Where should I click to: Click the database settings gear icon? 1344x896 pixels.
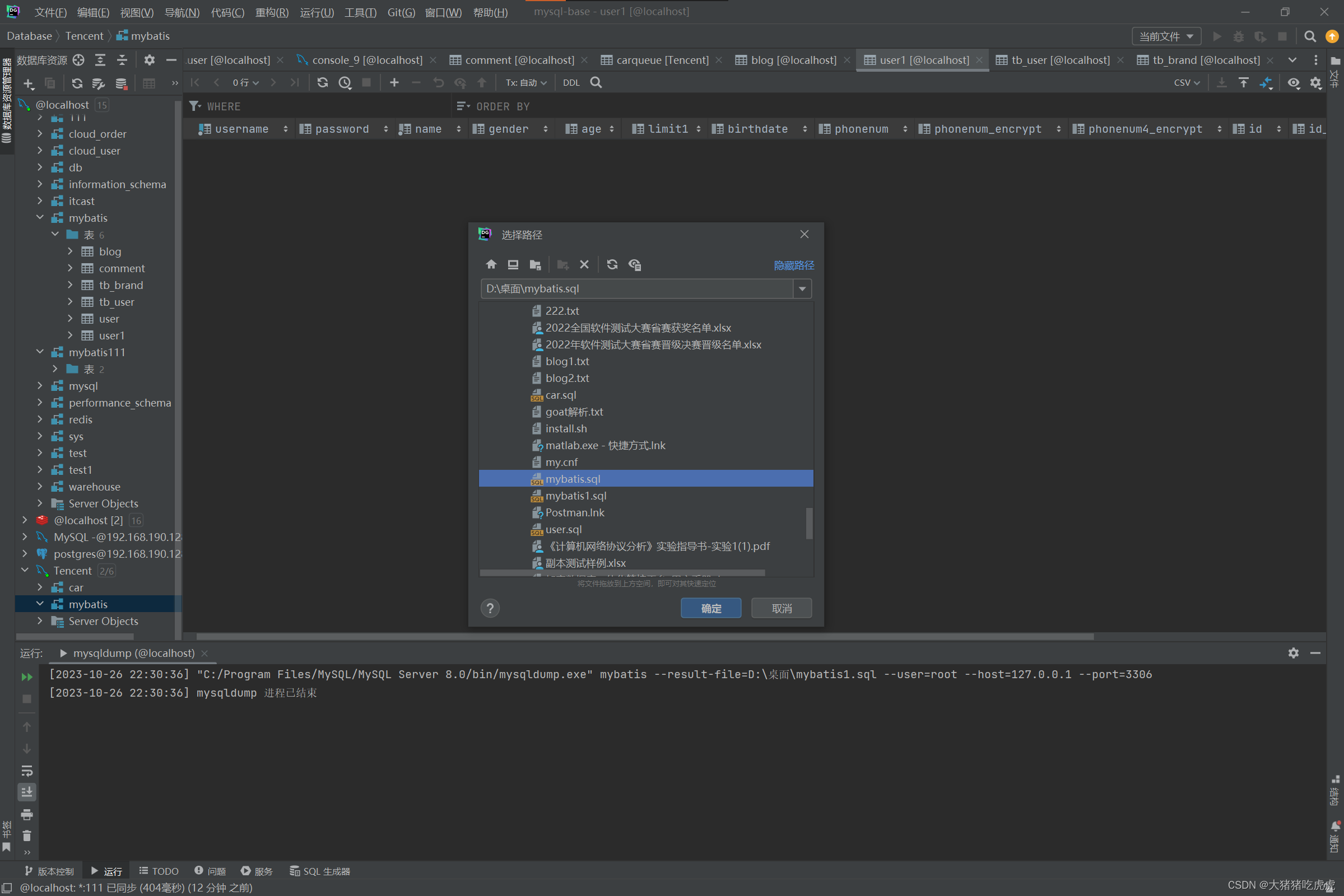(148, 62)
